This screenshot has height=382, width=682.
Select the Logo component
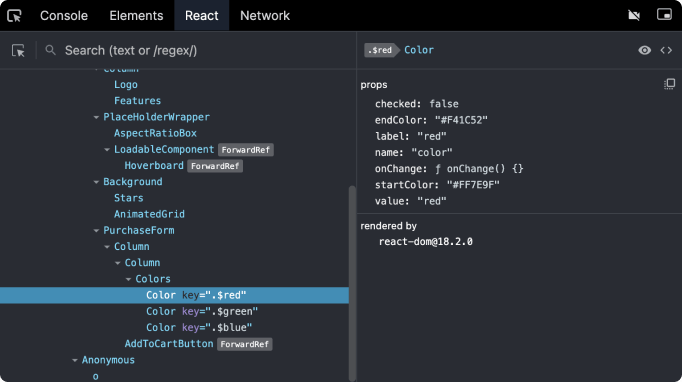click(126, 85)
